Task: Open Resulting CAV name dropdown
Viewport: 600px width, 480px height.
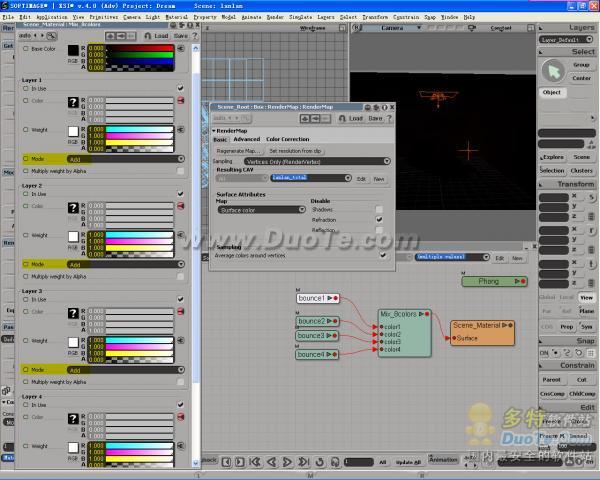Action: (311, 178)
